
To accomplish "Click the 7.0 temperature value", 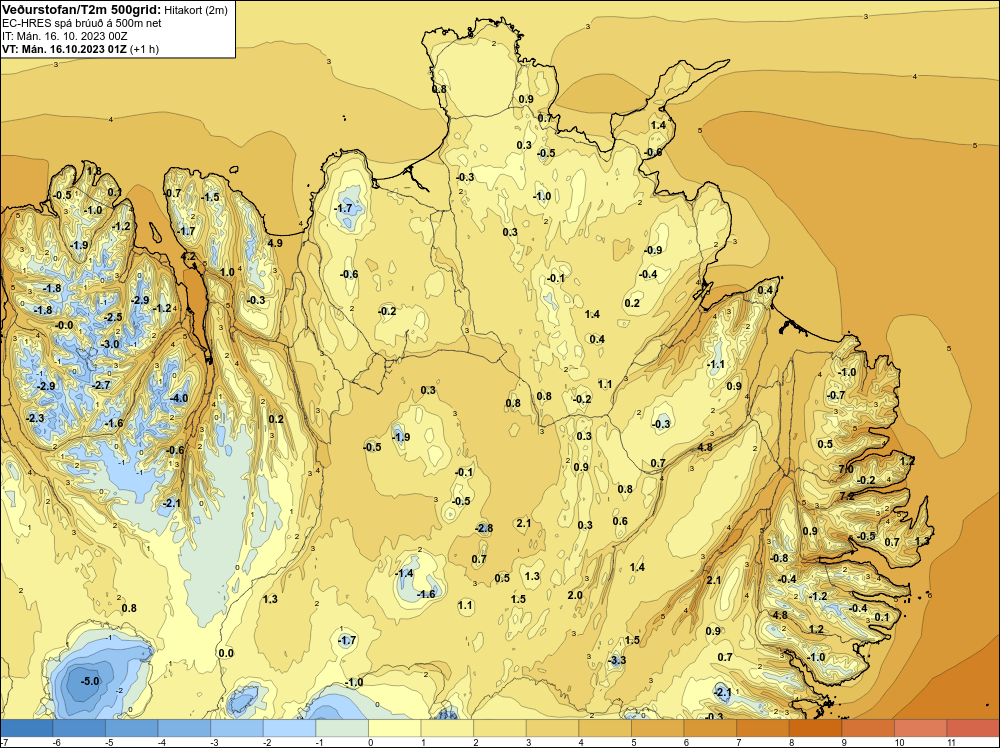I will (x=846, y=469).
